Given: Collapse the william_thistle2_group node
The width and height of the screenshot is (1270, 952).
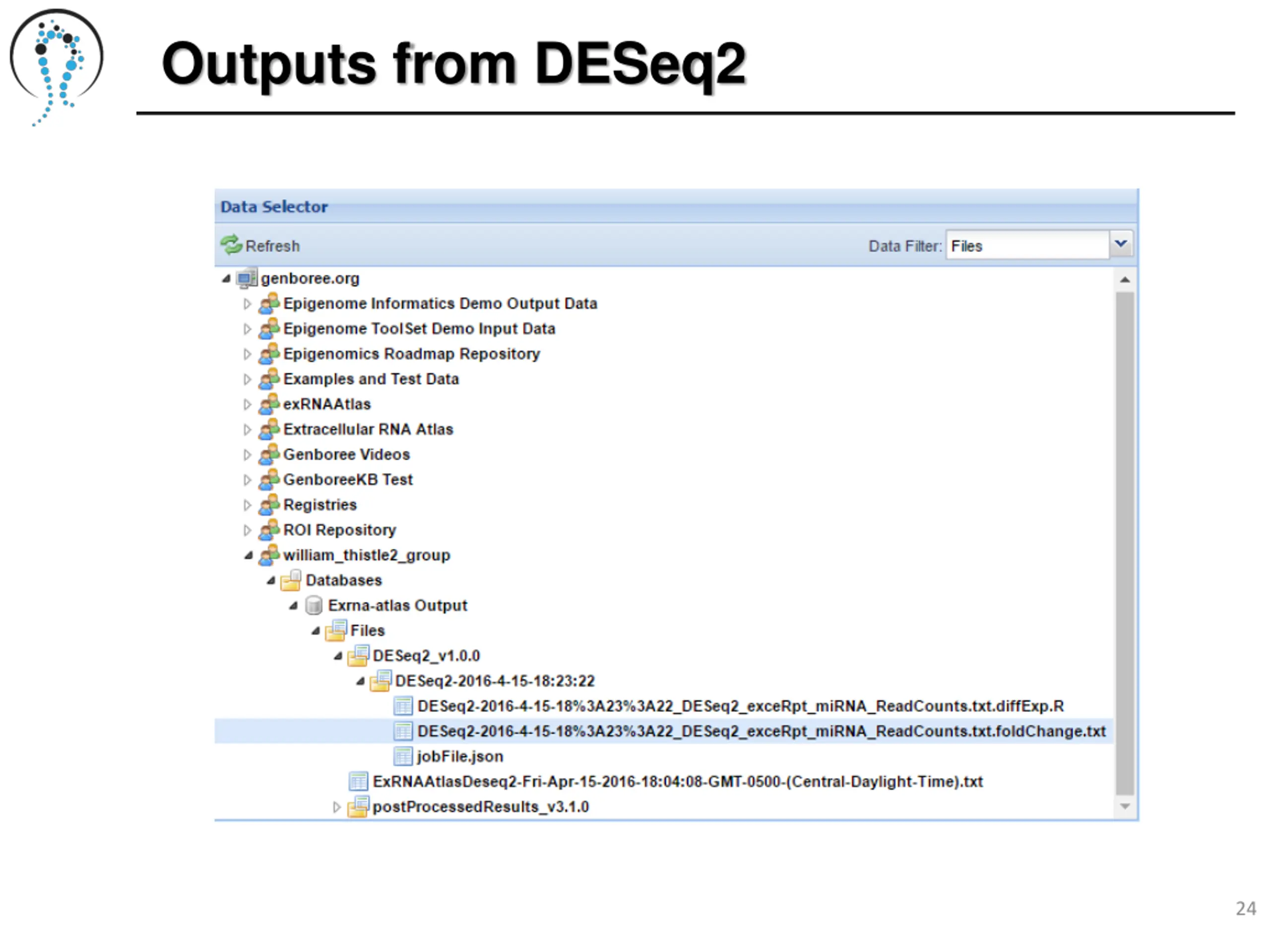Looking at the screenshot, I should coord(248,555).
